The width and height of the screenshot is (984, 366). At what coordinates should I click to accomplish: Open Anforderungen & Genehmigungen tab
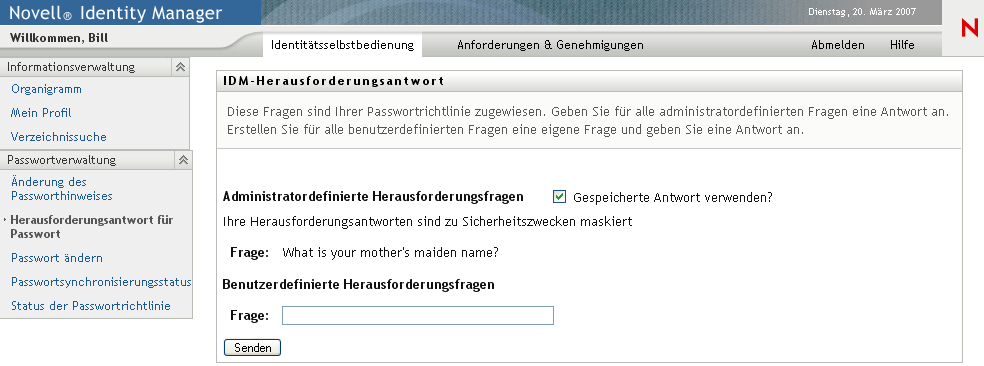point(550,45)
